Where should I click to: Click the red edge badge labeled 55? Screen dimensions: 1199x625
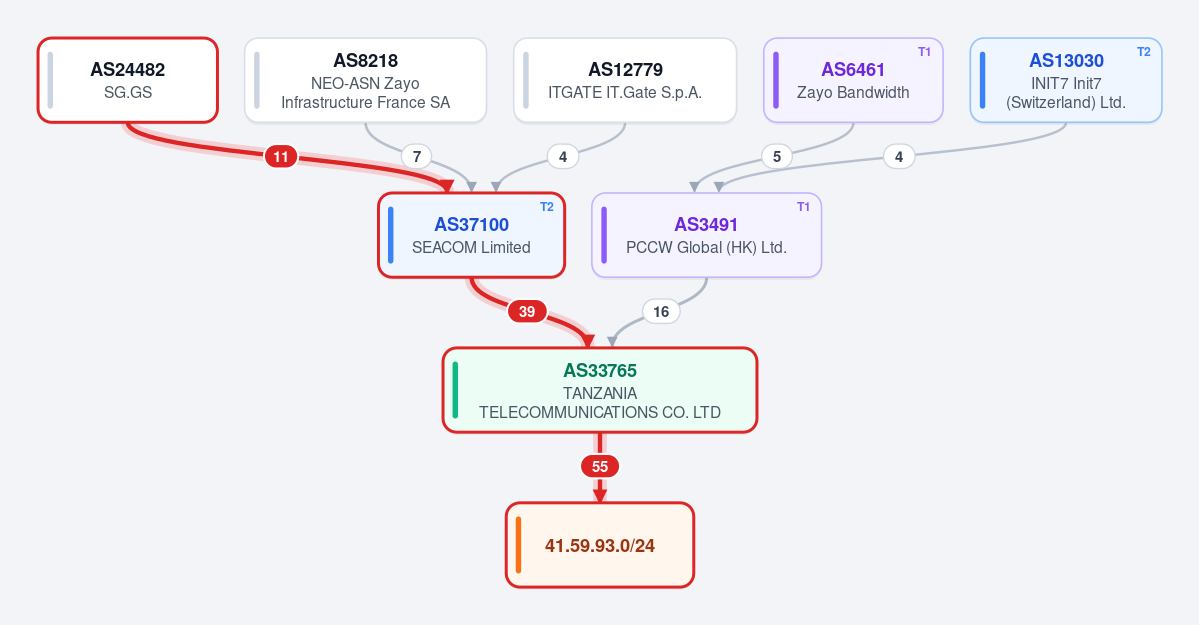(600, 467)
